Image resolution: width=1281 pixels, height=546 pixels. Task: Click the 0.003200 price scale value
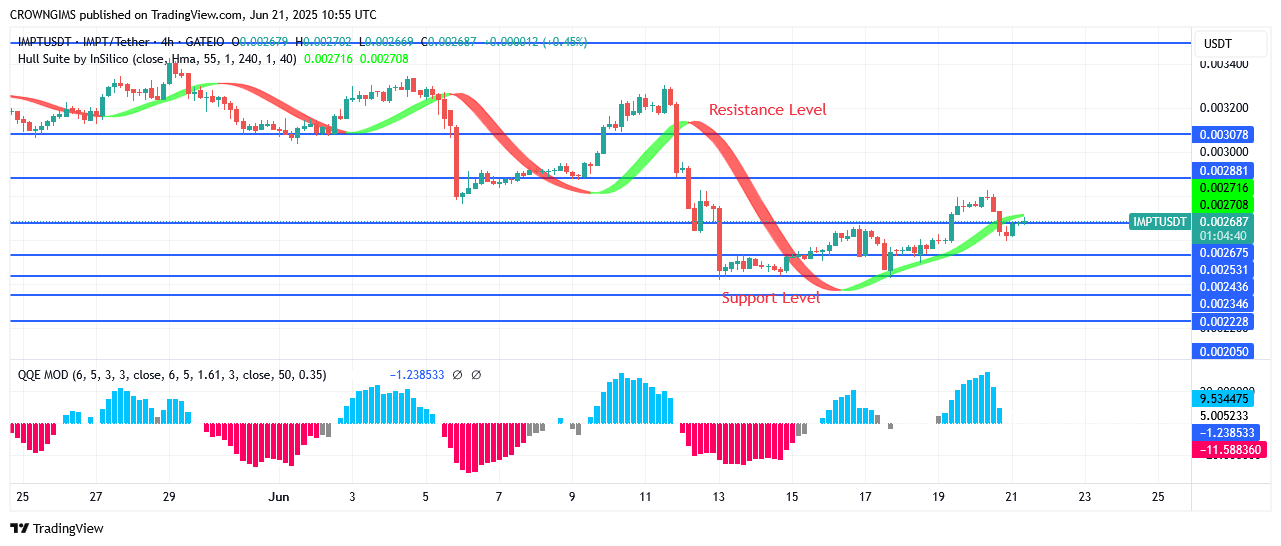coord(1224,108)
